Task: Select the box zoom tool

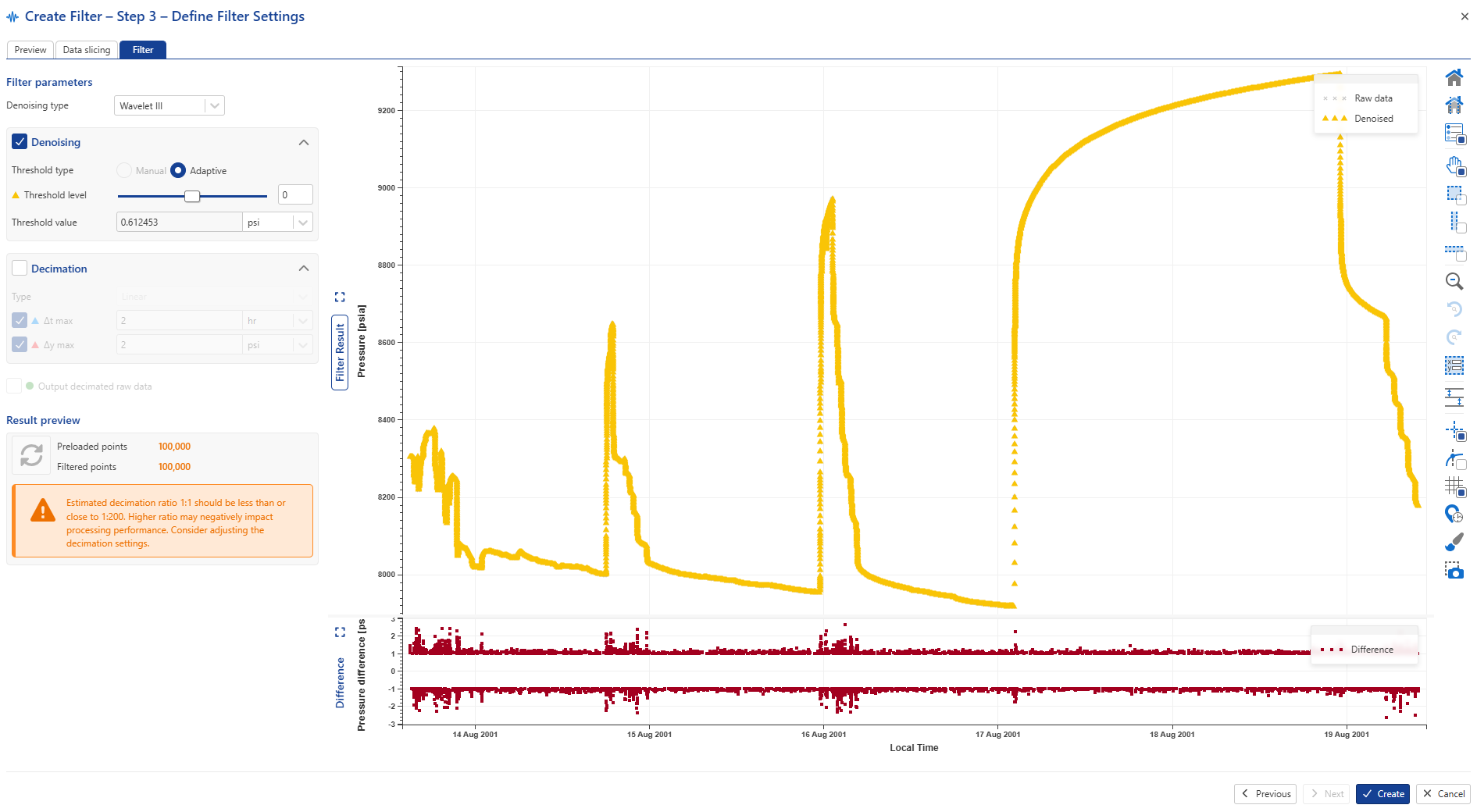Action: [x=1454, y=194]
